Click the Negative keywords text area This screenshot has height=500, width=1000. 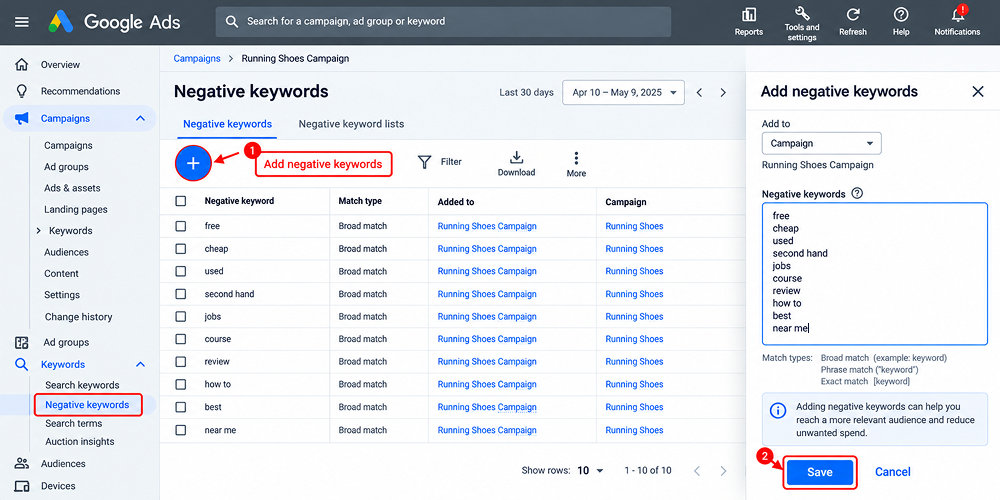pyautogui.click(x=874, y=274)
